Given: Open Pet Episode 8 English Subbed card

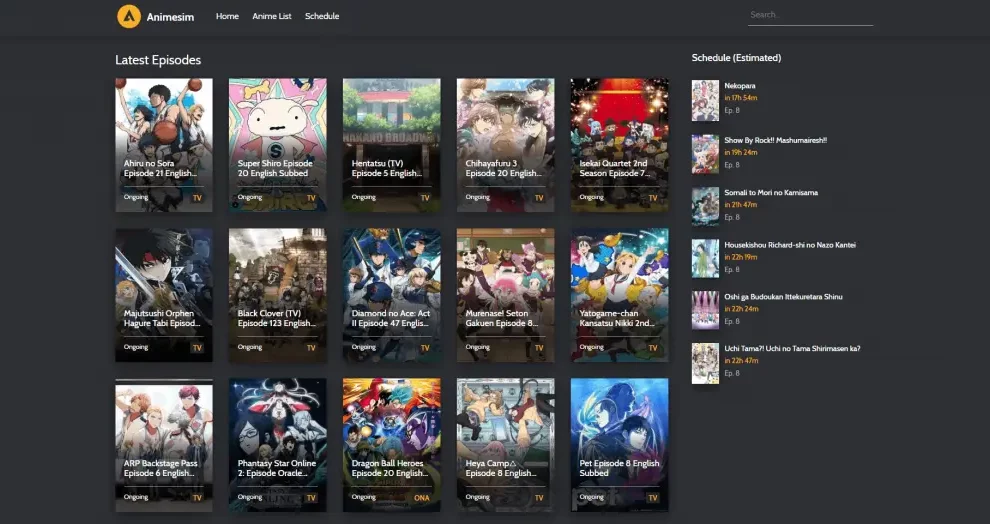Looking at the screenshot, I should point(619,445).
